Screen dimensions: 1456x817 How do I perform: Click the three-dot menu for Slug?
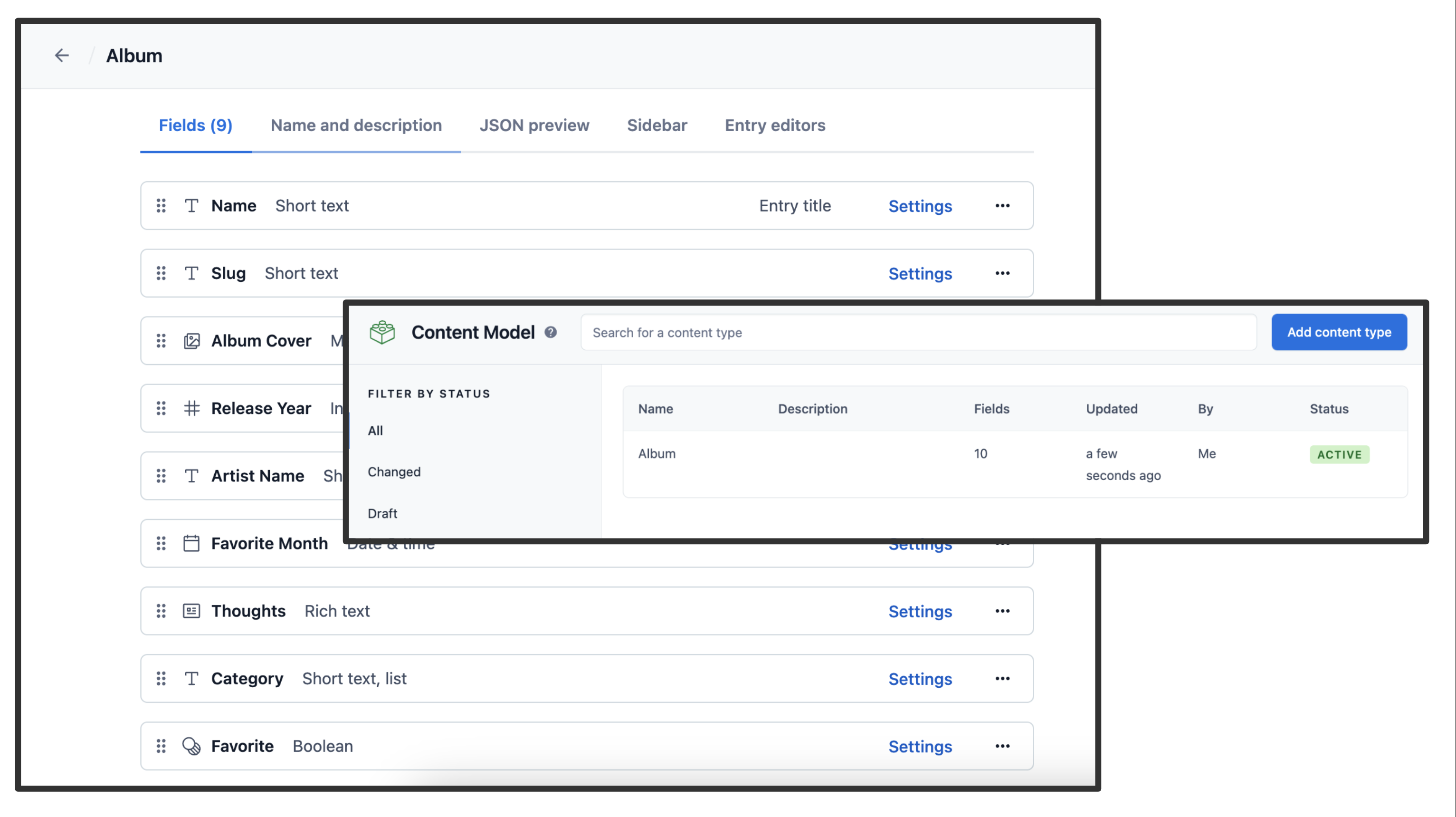pos(1002,273)
